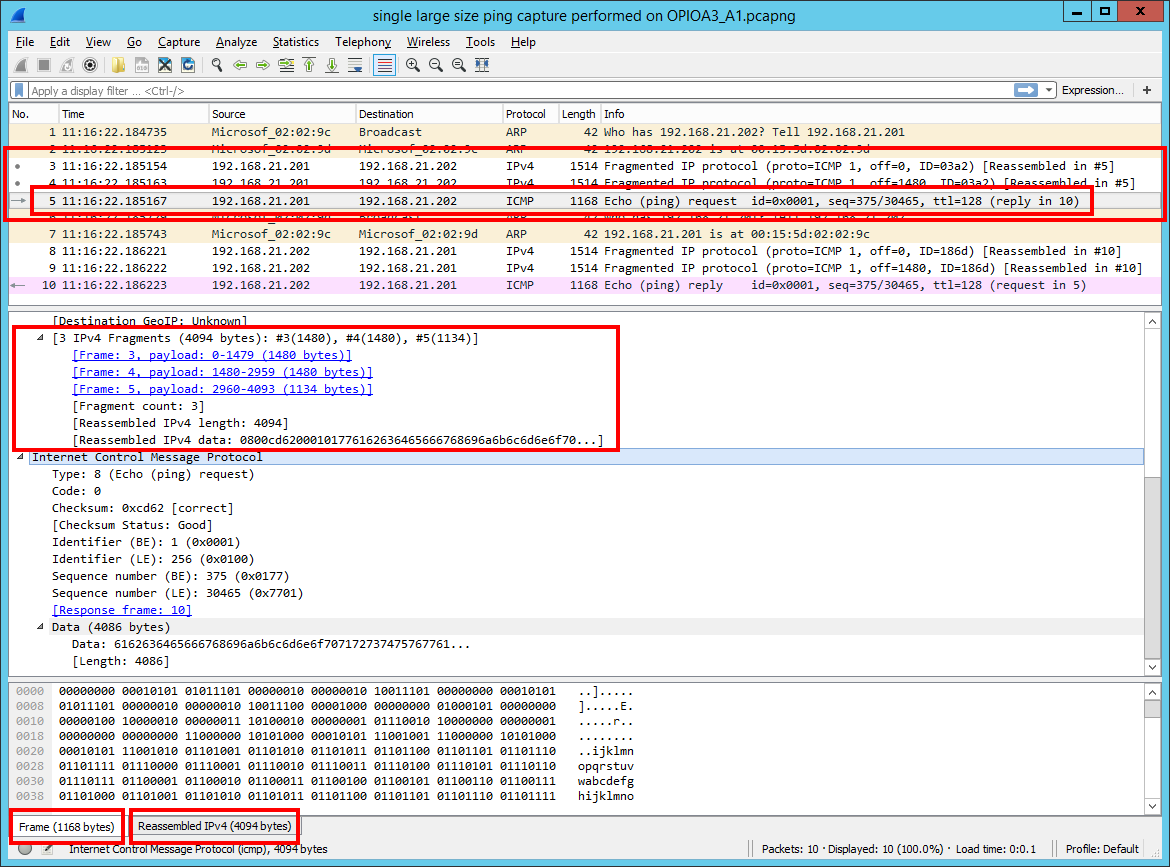Viewport: 1170px width, 867px height.
Task: Open the File menu
Action: point(25,43)
